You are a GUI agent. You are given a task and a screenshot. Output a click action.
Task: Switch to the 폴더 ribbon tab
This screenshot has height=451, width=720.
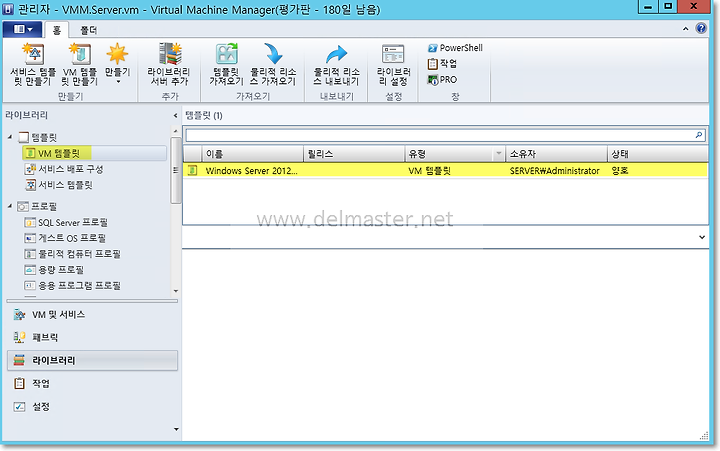tap(89, 30)
